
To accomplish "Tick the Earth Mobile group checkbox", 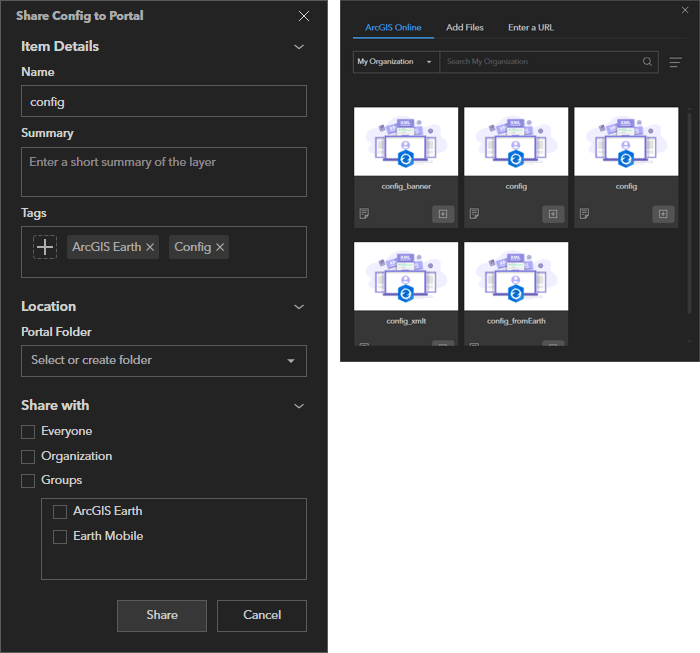I will [x=60, y=537].
